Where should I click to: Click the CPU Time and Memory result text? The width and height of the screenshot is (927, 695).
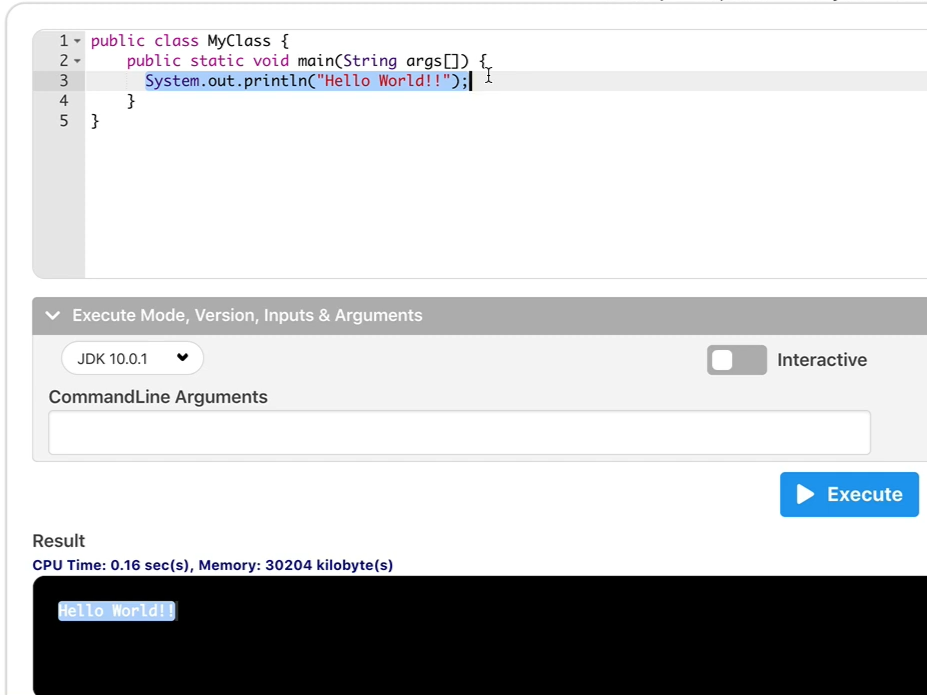coord(213,566)
